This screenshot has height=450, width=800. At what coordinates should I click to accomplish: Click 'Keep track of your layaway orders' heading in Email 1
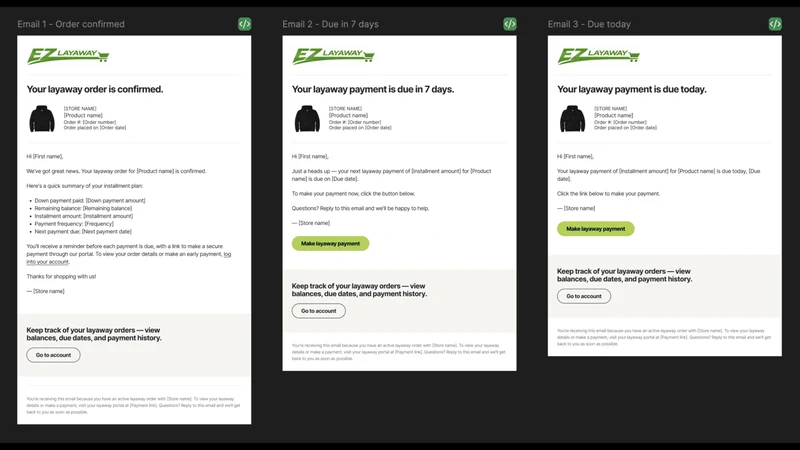pyautogui.click(x=94, y=334)
